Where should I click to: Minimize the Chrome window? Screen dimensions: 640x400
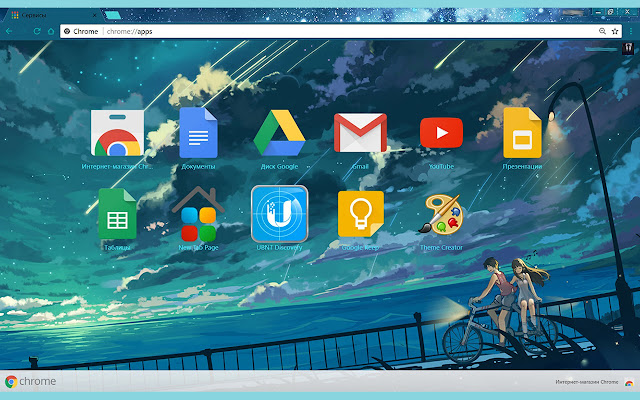(598, 12)
